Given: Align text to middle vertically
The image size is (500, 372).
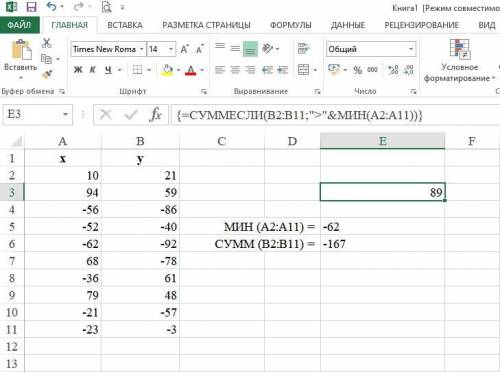Looking at the screenshot, I should [235, 49].
